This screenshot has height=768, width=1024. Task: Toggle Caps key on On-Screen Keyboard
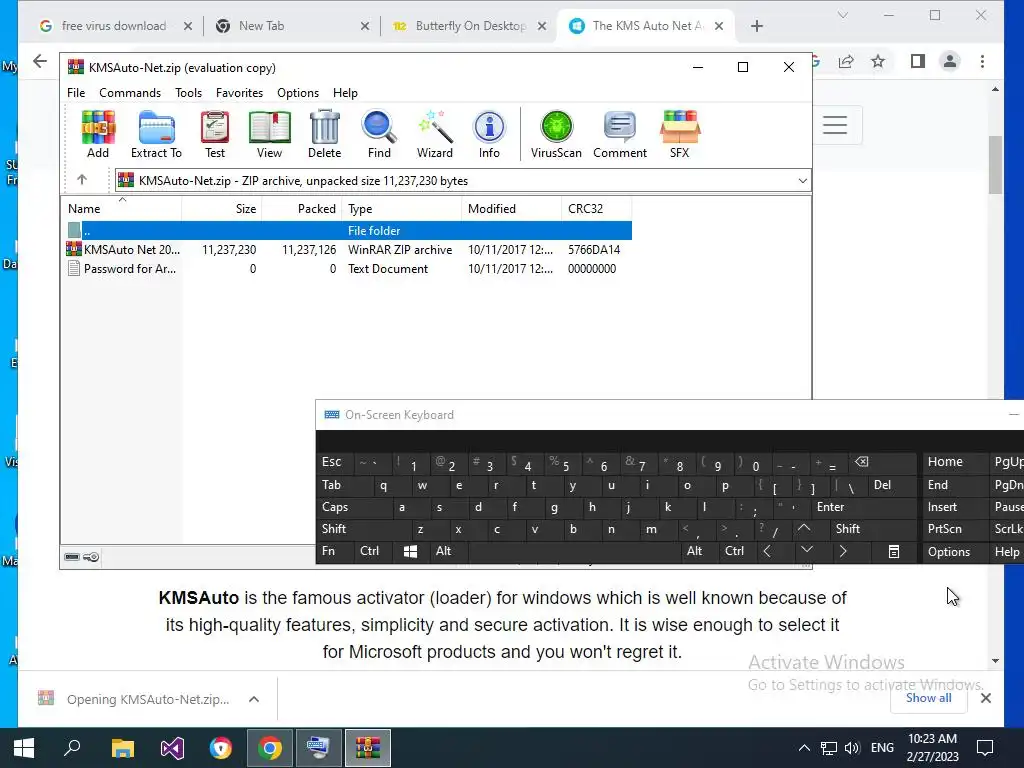(x=354, y=507)
